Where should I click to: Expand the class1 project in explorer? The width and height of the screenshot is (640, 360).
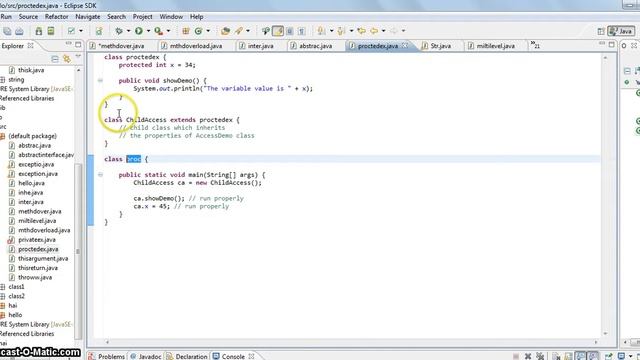[x=2, y=287]
